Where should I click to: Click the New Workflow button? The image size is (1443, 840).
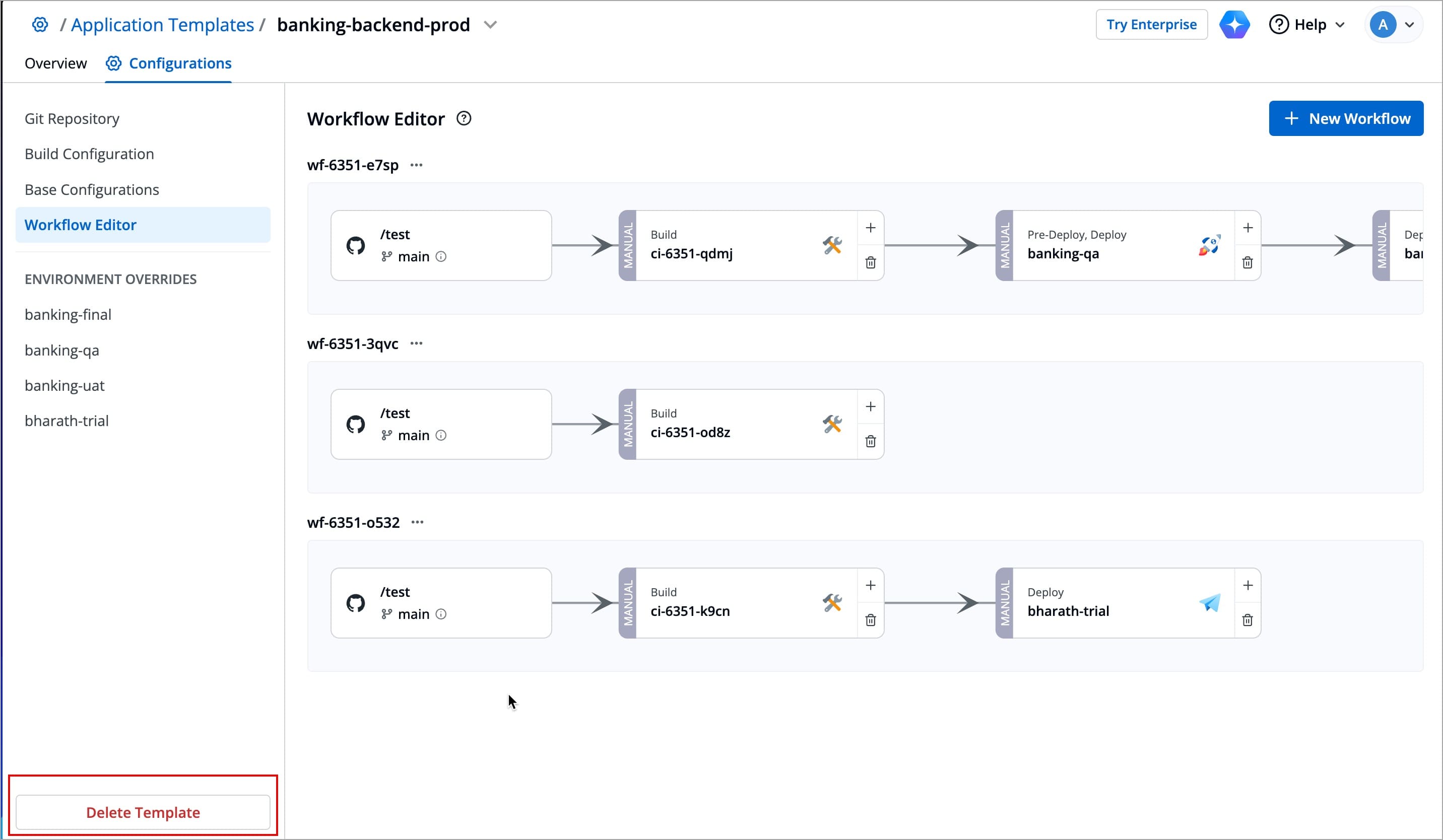click(1346, 118)
